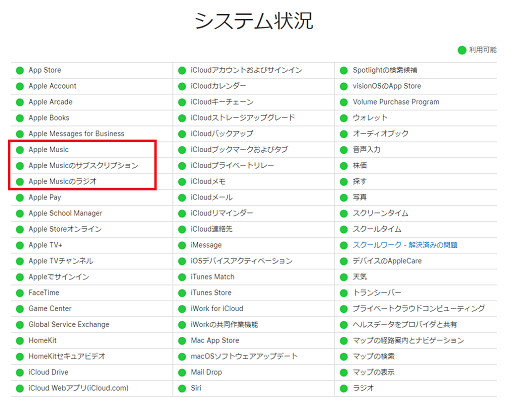
Task: Click the 音声入力 text
Action: (366, 150)
